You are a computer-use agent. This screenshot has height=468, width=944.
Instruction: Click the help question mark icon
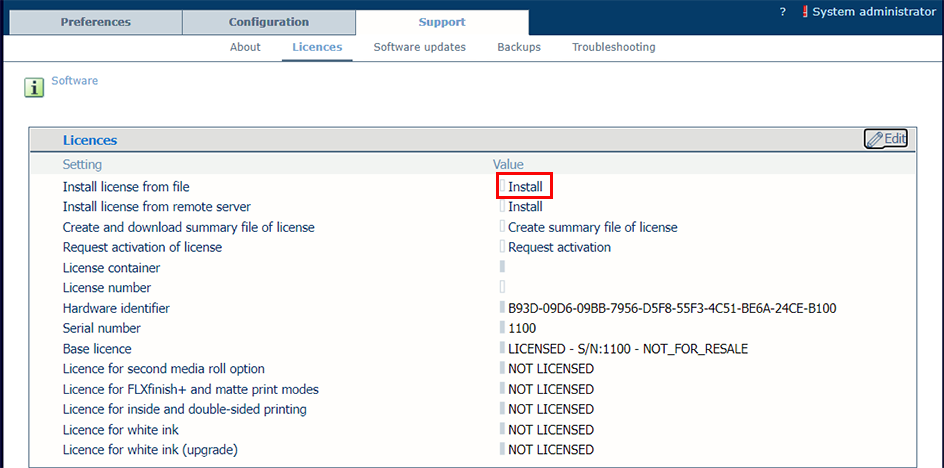click(x=782, y=11)
